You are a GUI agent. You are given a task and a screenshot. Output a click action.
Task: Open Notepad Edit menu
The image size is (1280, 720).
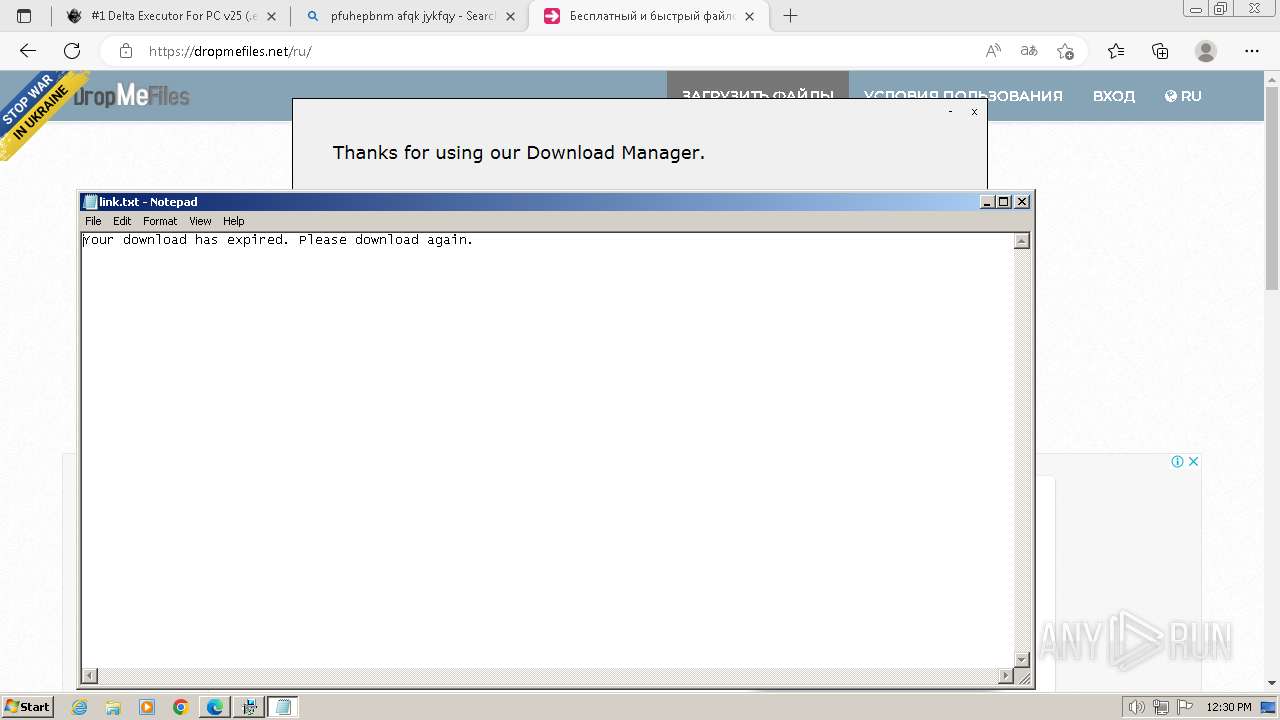click(122, 221)
